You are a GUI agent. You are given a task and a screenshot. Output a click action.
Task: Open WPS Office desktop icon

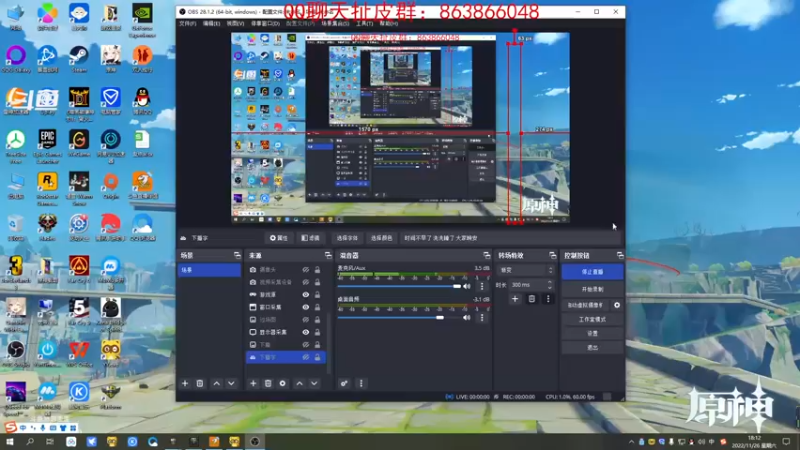[79, 354]
